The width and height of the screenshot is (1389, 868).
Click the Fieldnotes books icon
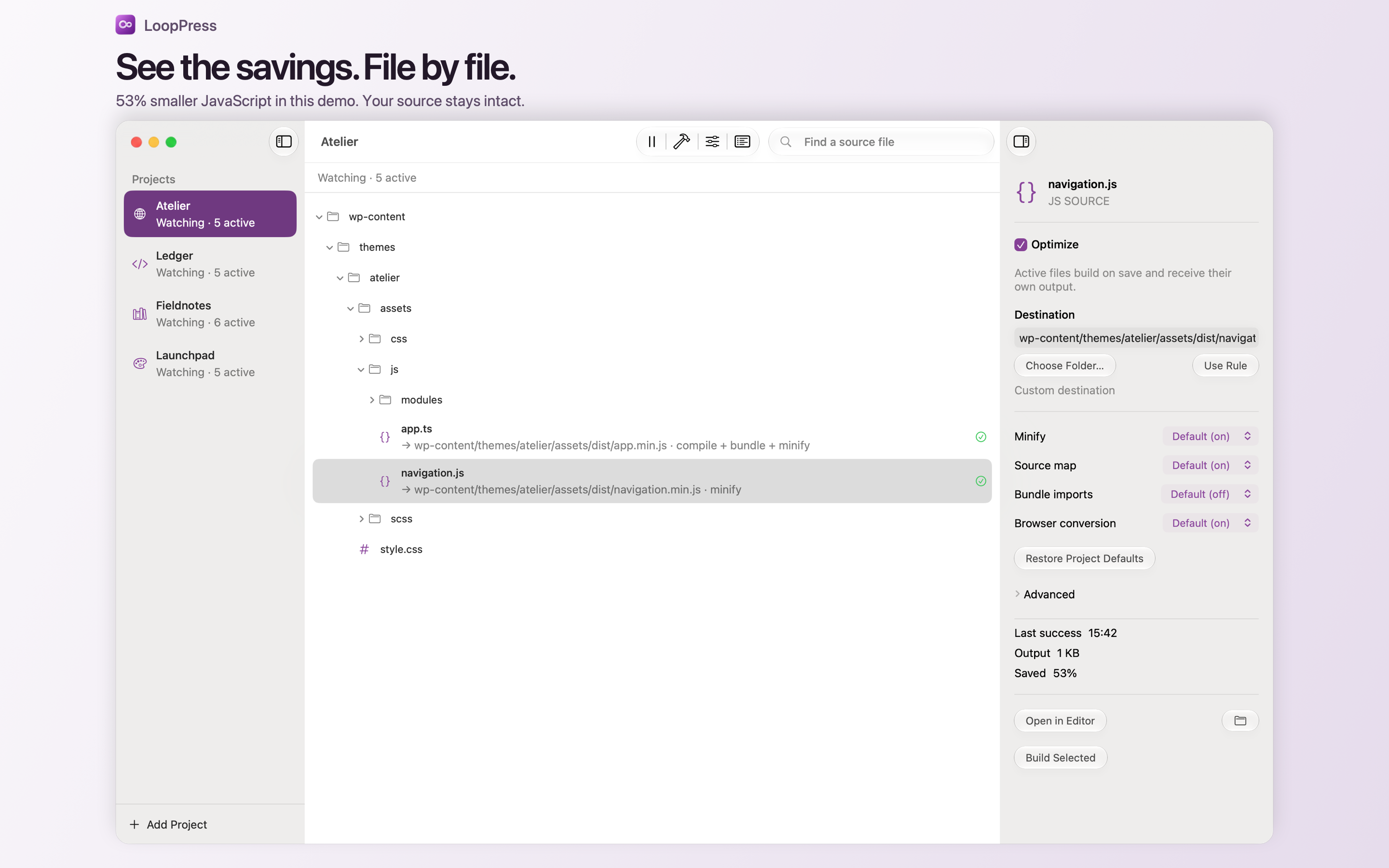click(x=139, y=314)
